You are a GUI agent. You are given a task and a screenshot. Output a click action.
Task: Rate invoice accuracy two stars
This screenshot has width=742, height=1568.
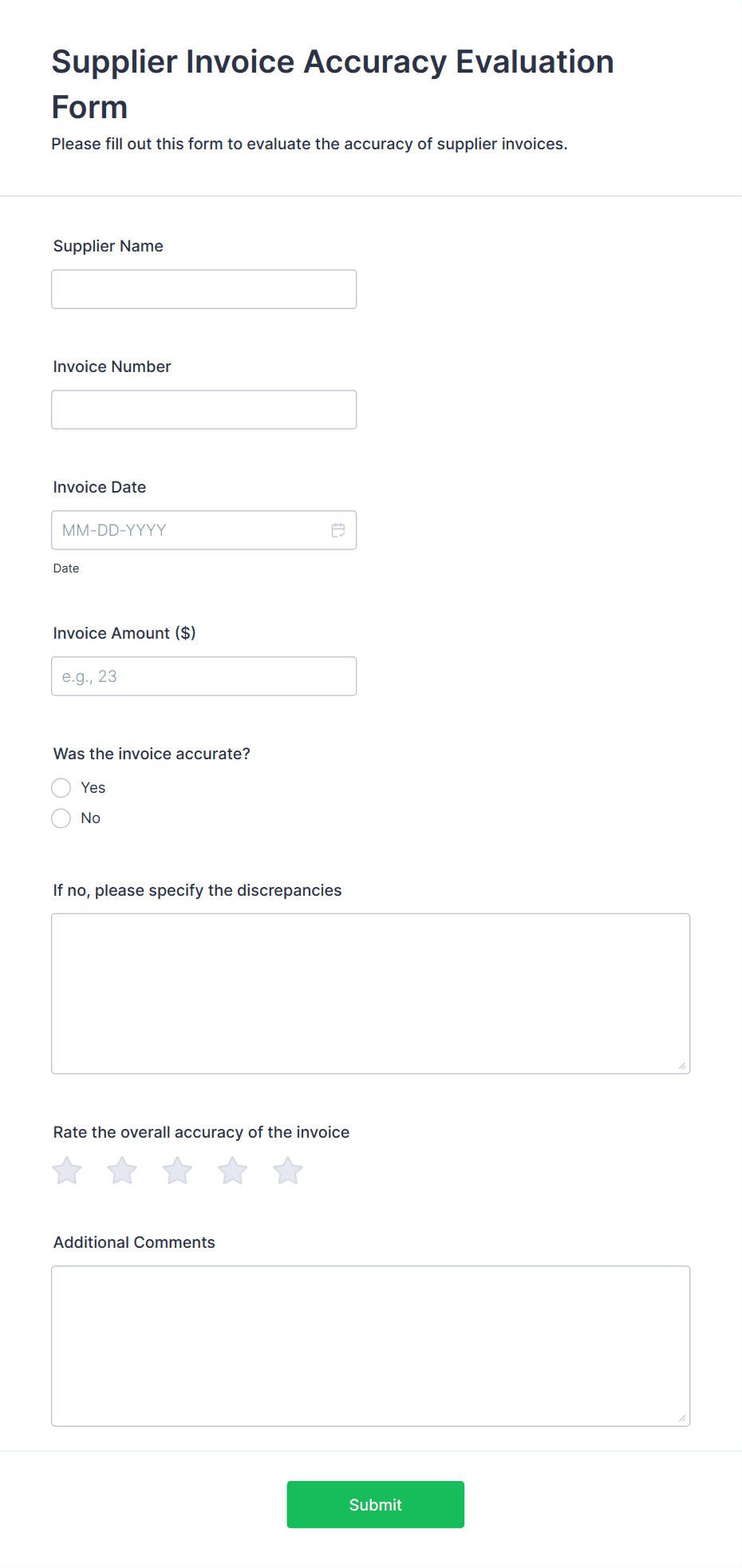pyautogui.click(x=122, y=1171)
